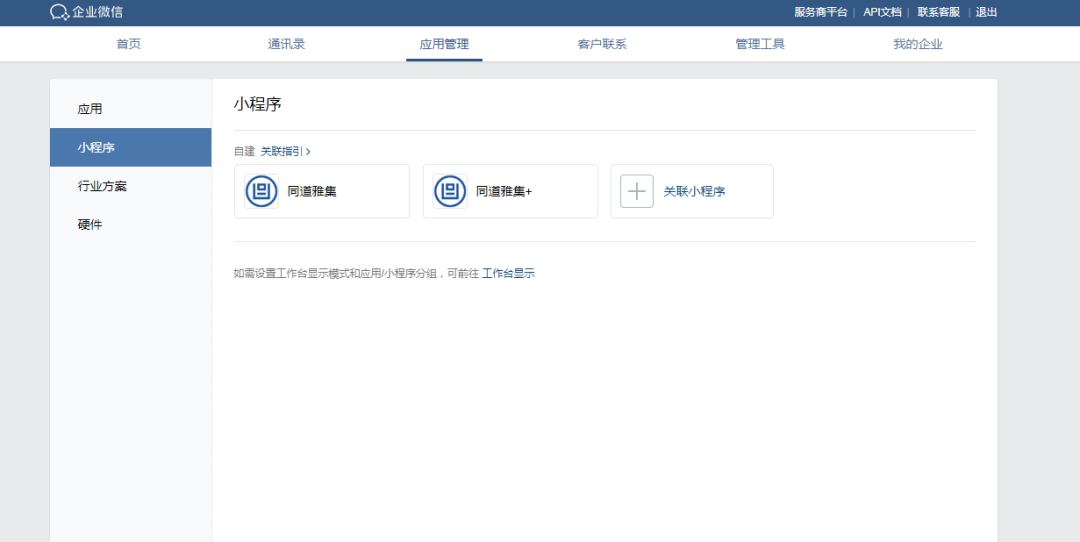The width and height of the screenshot is (1080, 542).
Task: Click 退出 to log out
Action: click(986, 12)
